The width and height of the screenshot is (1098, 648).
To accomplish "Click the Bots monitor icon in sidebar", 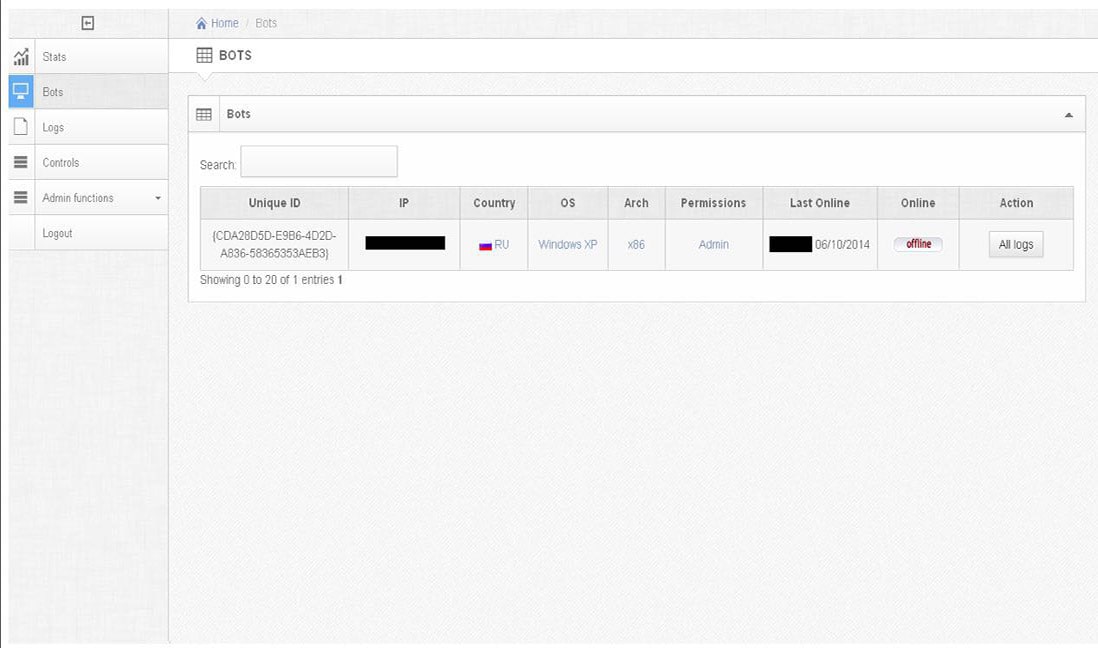I will point(20,91).
